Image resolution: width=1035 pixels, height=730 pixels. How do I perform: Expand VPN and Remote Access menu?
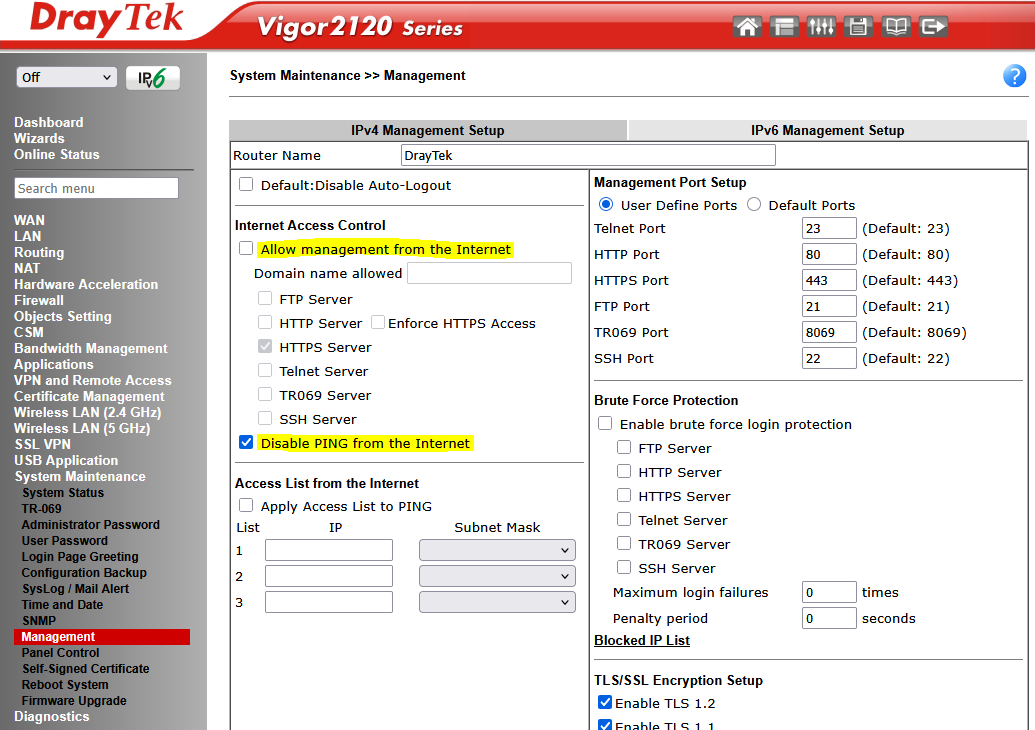click(92, 380)
